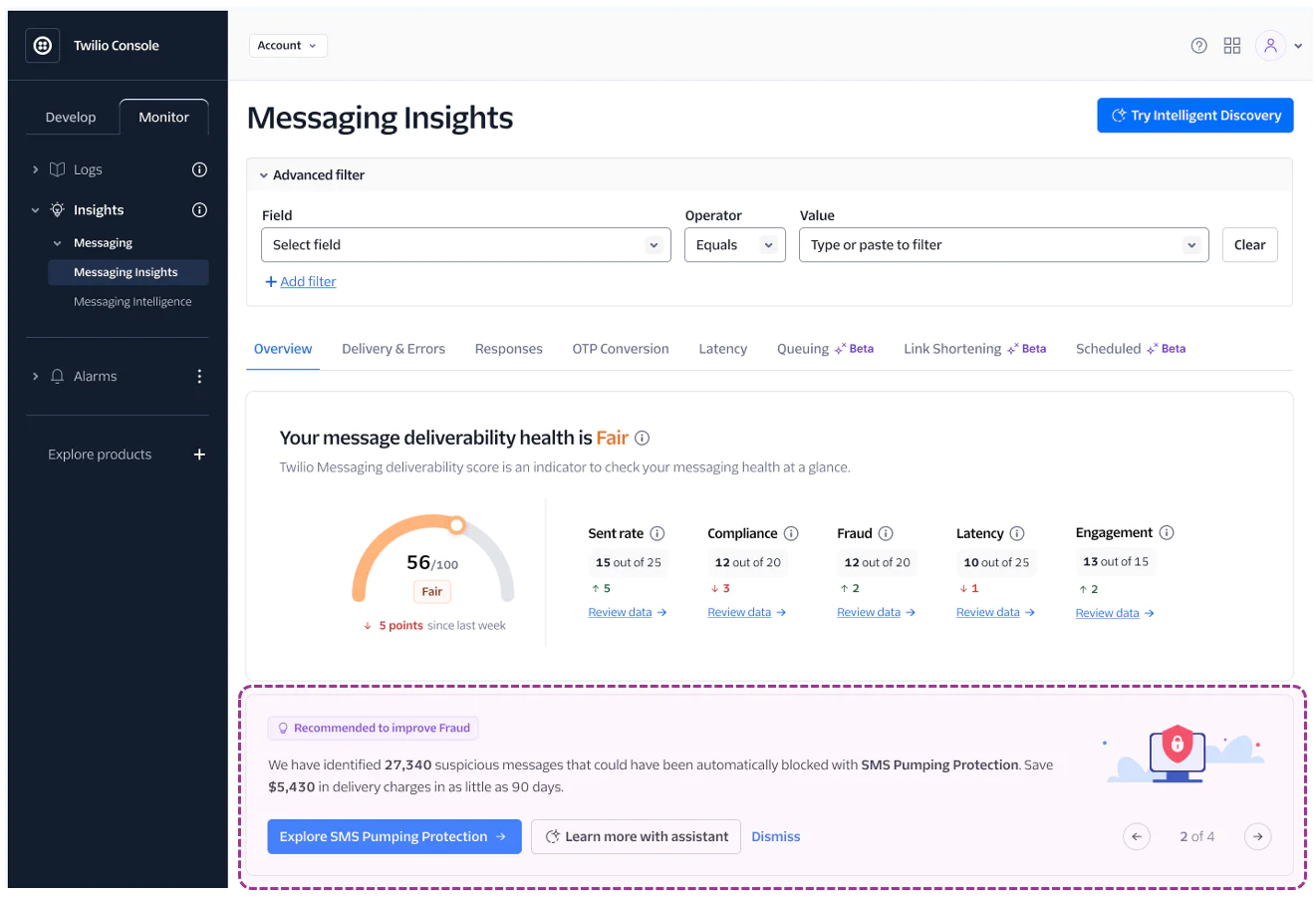The height and width of the screenshot is (902, 1316).
Task: Click the Alarms bell icon
Action: pos(57,377)
